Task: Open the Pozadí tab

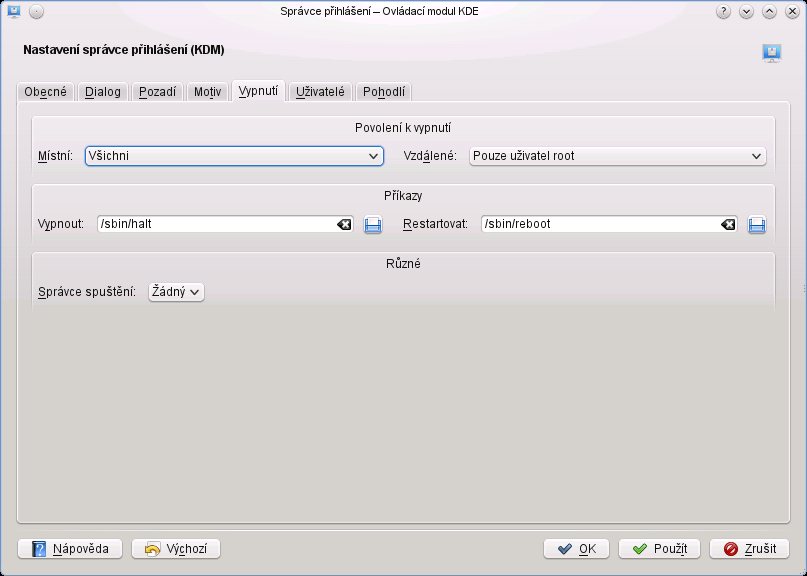Action: (157, 92)
